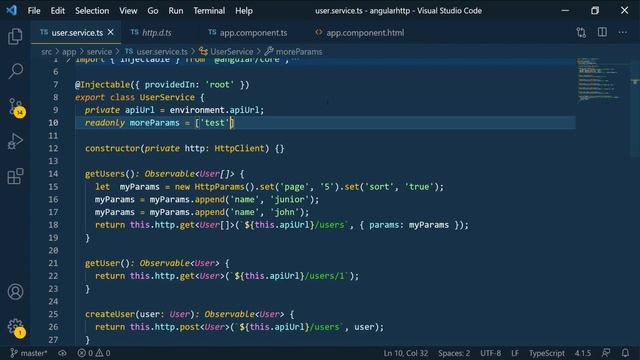Image resolution: width=640 pixels, height=360 pixels.
Task: Click the constructor keyword on line 12
Action: tap(112, 148)
